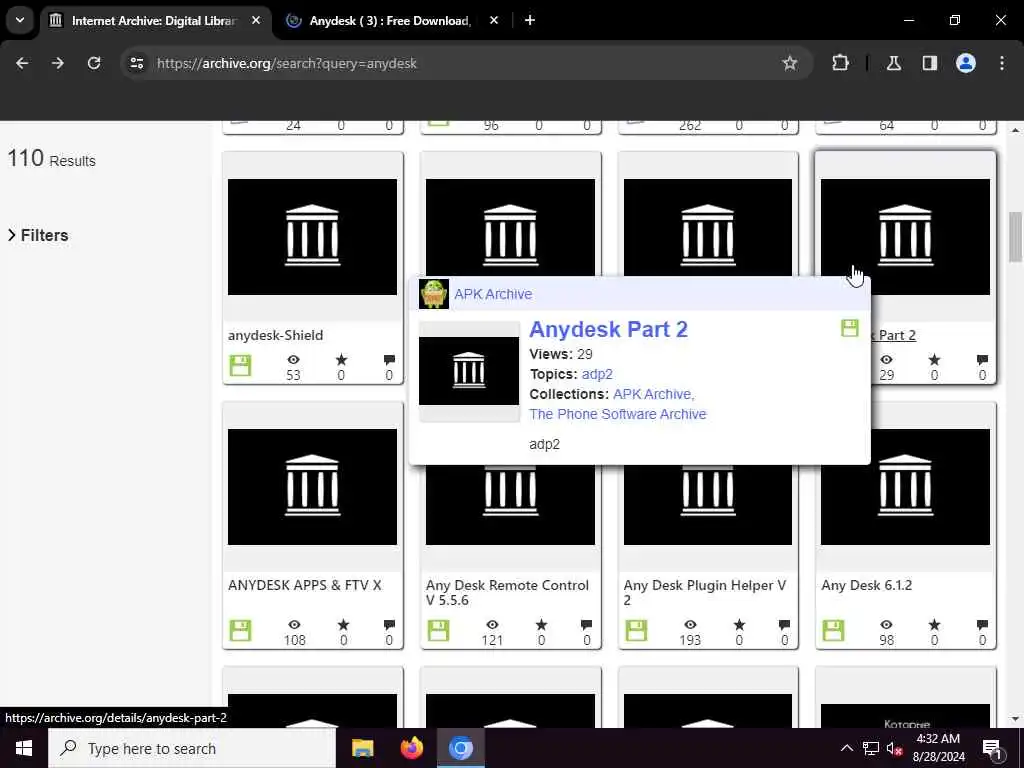Open a new browser tab
This screenshot has height=768, width=1024.
(530, 20)
